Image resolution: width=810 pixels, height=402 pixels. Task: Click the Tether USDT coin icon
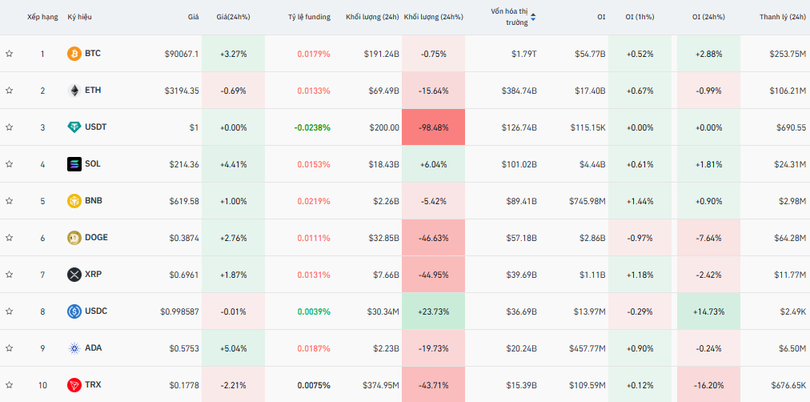click(x=74, y=127)
